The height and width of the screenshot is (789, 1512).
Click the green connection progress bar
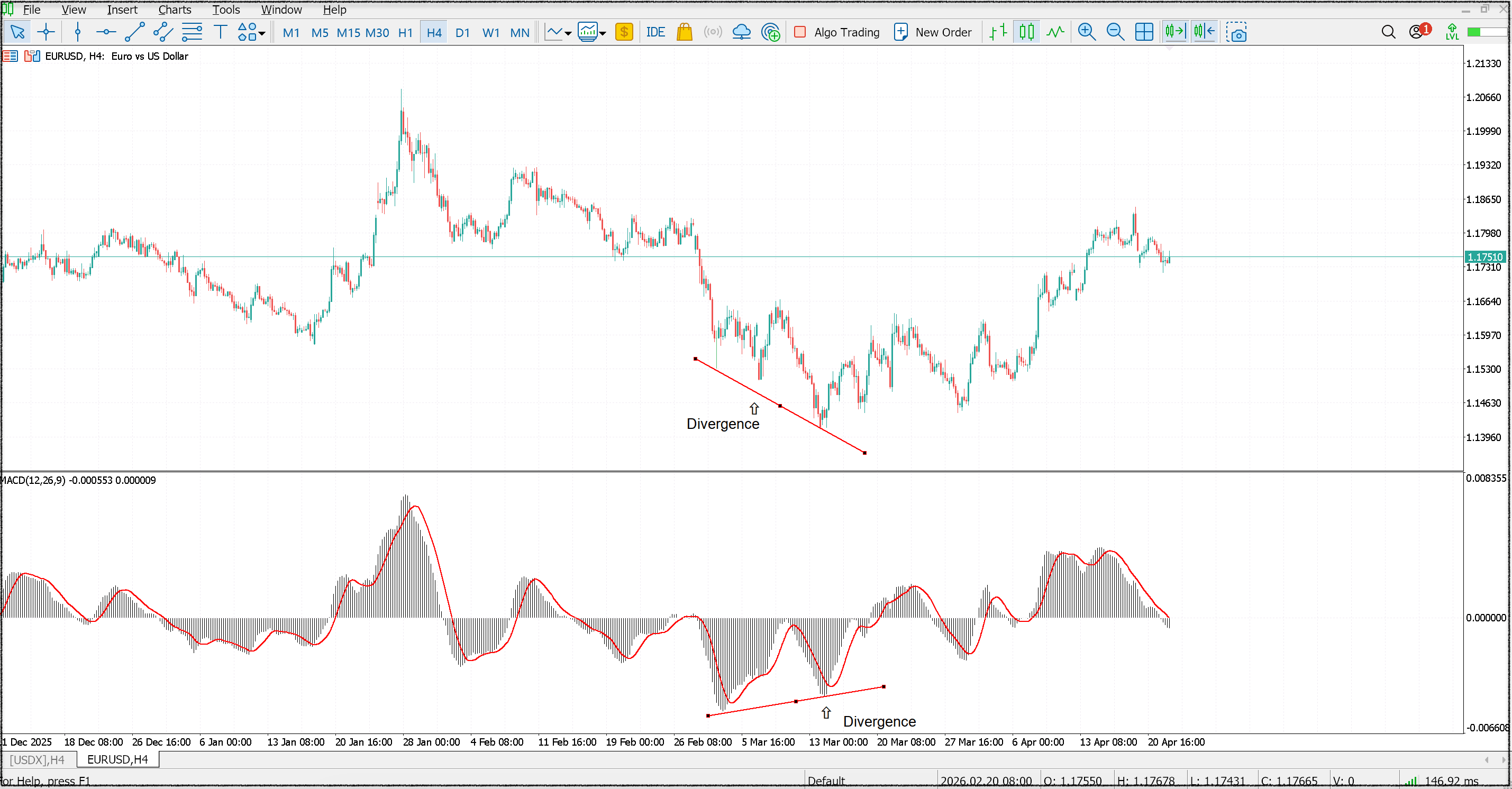pyautogui.click(x=1487, y=32)
